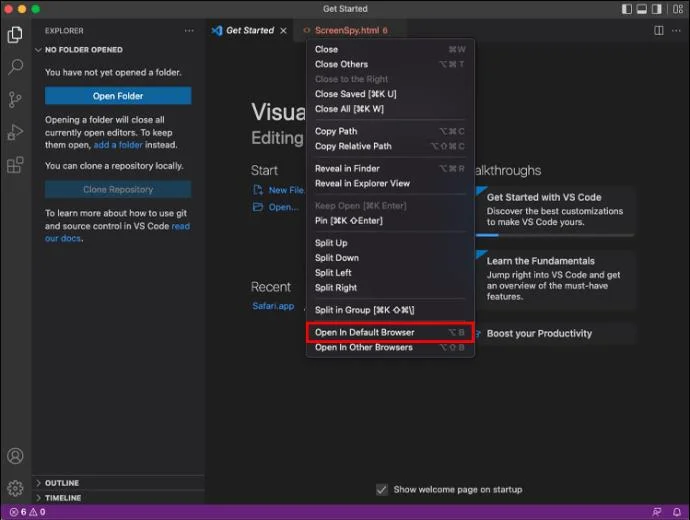Click the split editor icon
Image resolution: width=690 pixels, height=520 pixels.
(659, 30)
